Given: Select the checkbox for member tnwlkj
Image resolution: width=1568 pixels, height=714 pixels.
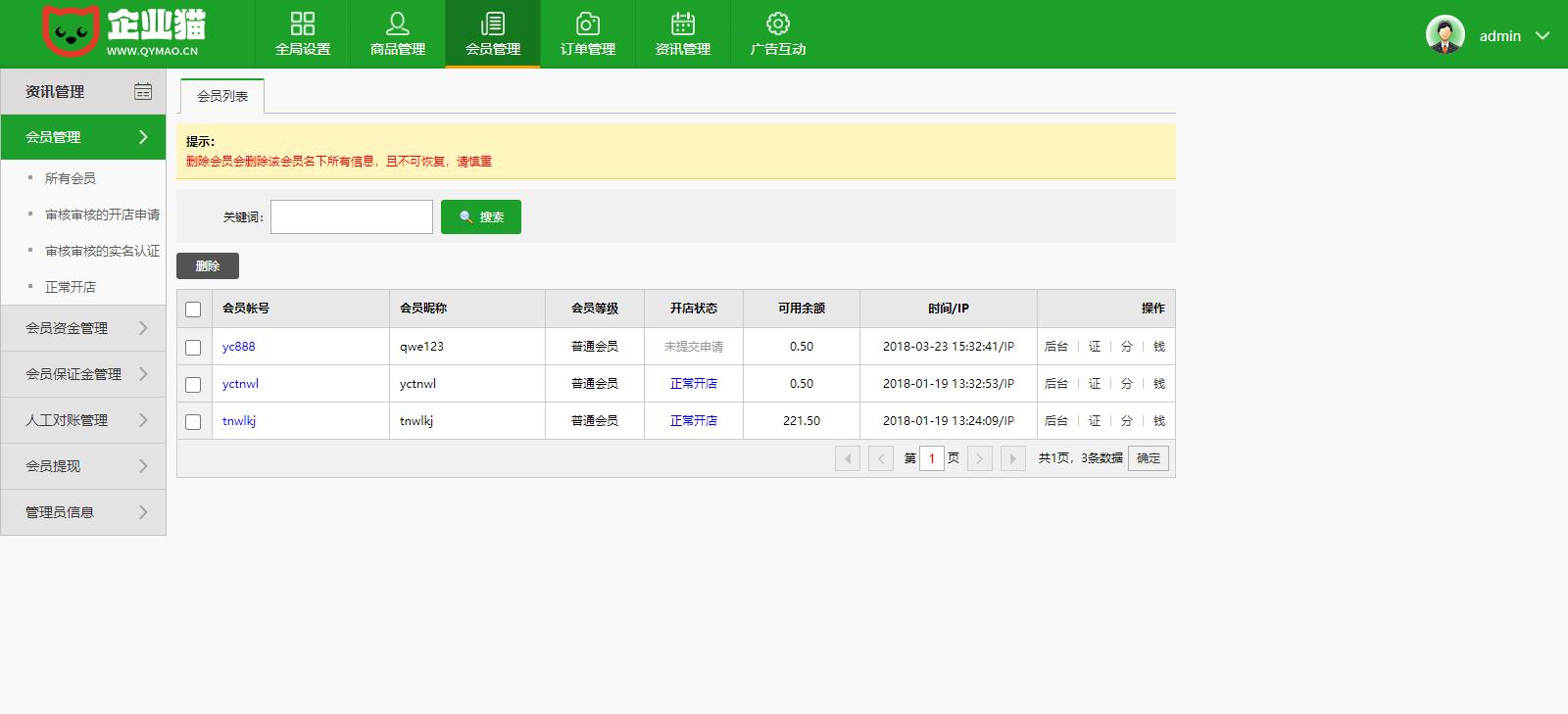Looking at the screenshot, I should (193, 422).
